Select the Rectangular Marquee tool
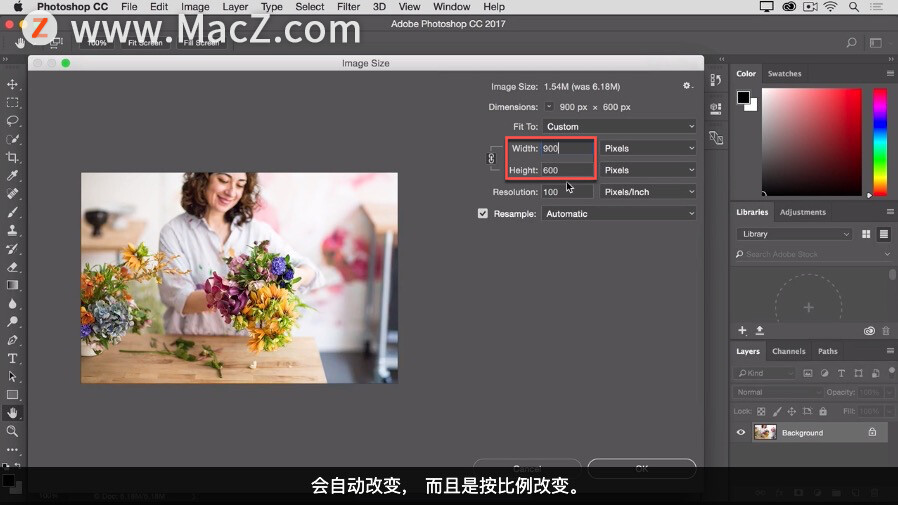Image resolution: width=898 pixels, height=505 pixels. point(12,102)
